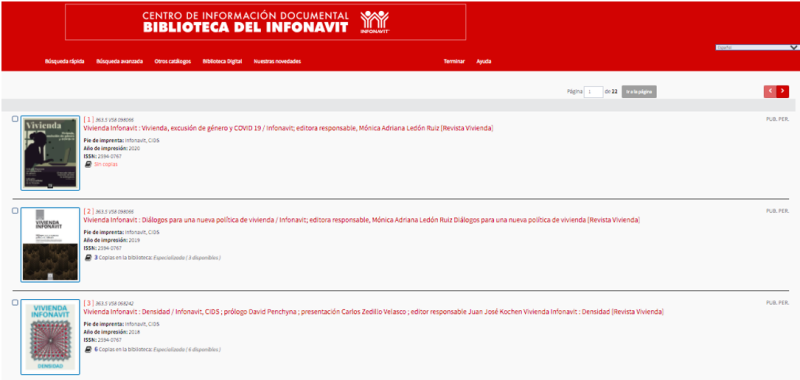Click 'Sin copias' link in record 1
800x380 pixels.
tap(106, 164)
